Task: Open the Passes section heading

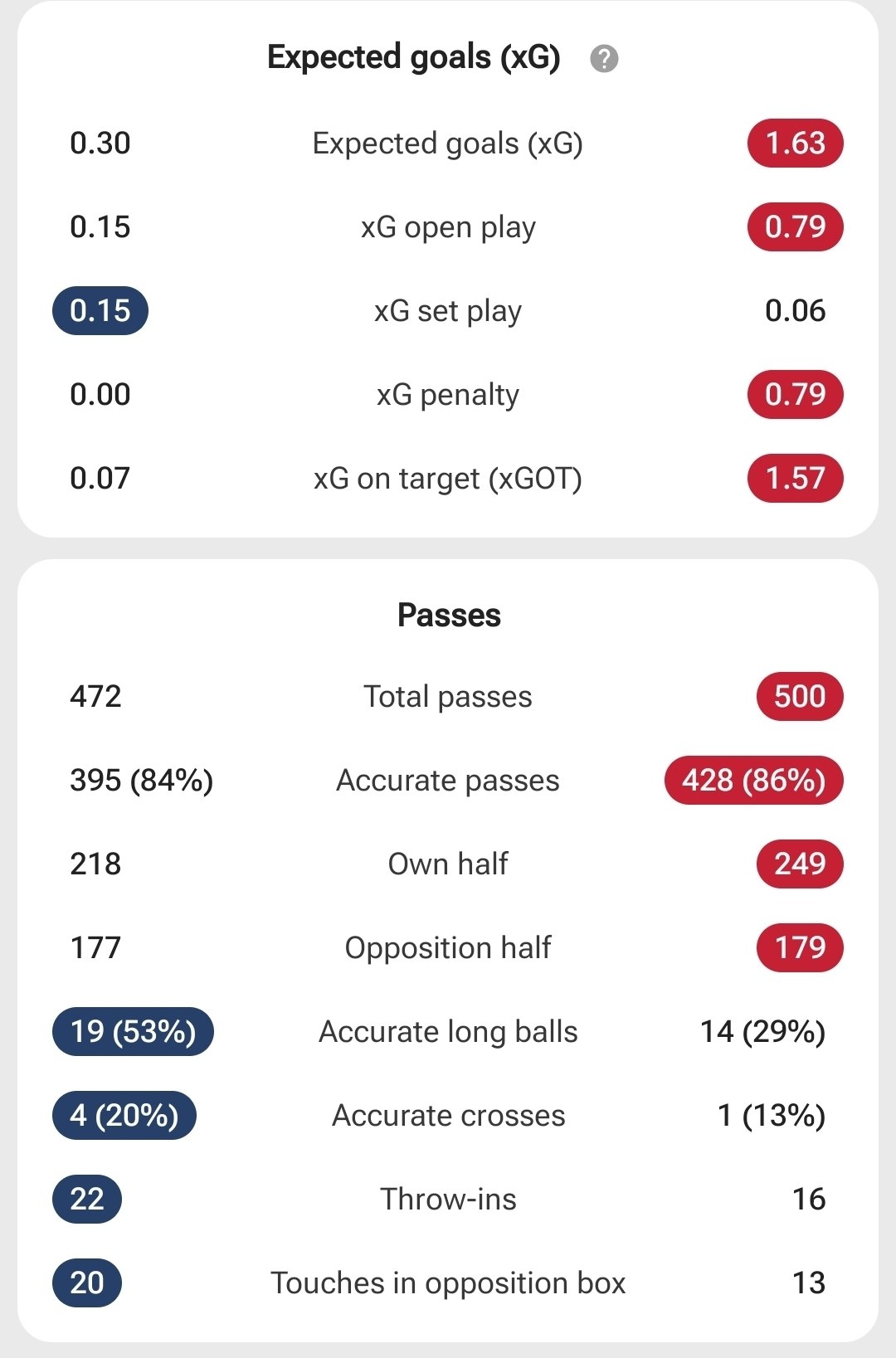Action: (449, 616)
